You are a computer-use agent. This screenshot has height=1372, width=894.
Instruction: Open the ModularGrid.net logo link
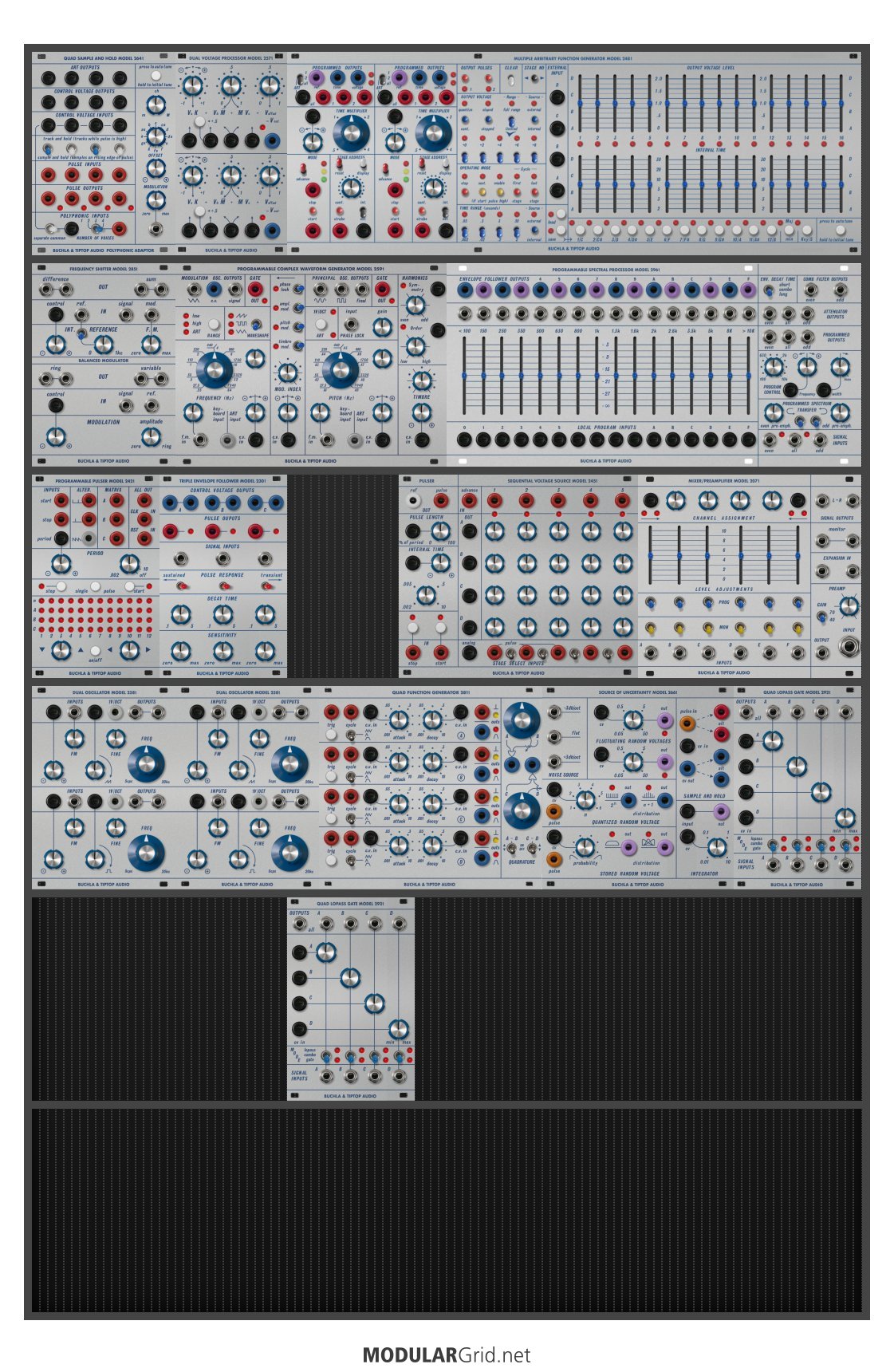pos(447,1354)
